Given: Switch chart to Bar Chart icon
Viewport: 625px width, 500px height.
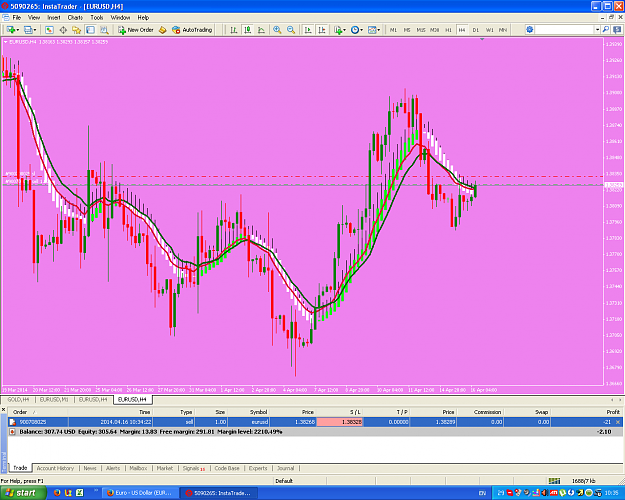Looking at the screenshot, I should pos(234,30).
